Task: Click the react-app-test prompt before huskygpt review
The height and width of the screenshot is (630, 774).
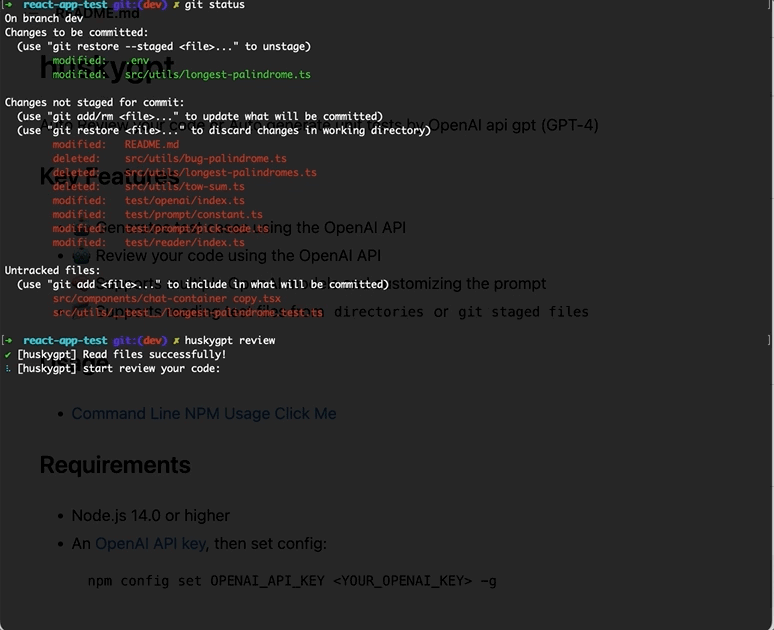Action: tap(65, 340)
